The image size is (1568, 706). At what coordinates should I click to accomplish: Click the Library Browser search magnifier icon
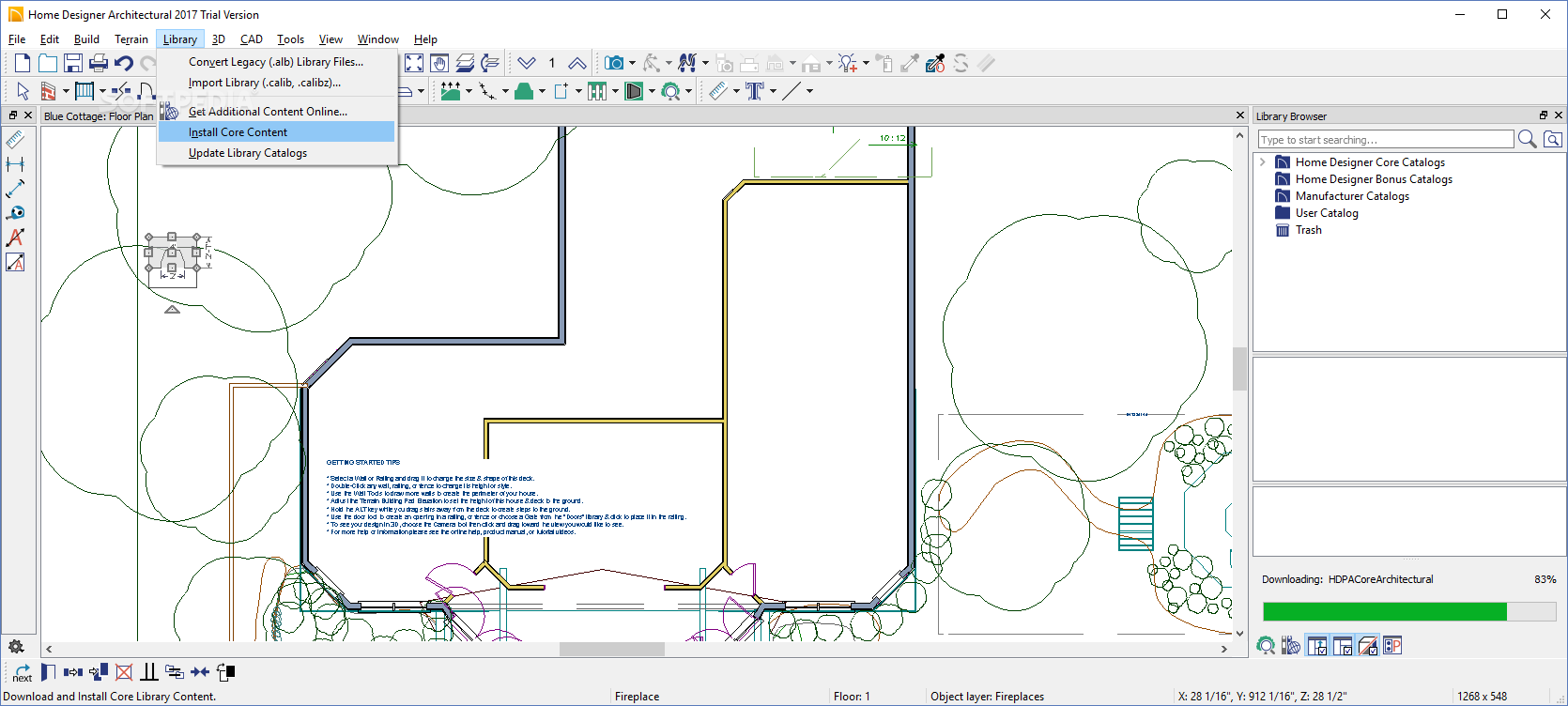click(x=1528, y=139)
